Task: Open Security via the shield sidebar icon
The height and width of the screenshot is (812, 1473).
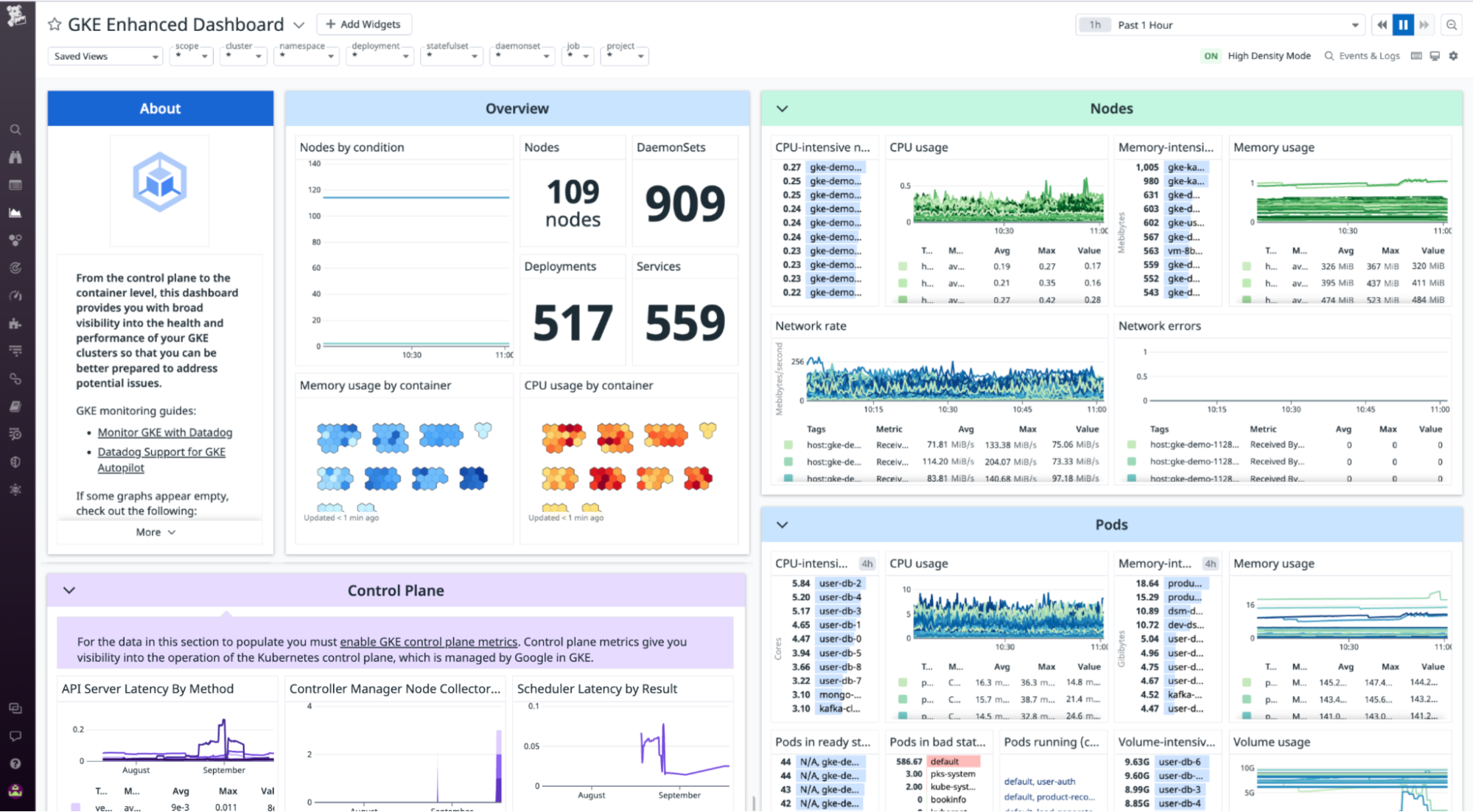Action: [x=15, y=462]
